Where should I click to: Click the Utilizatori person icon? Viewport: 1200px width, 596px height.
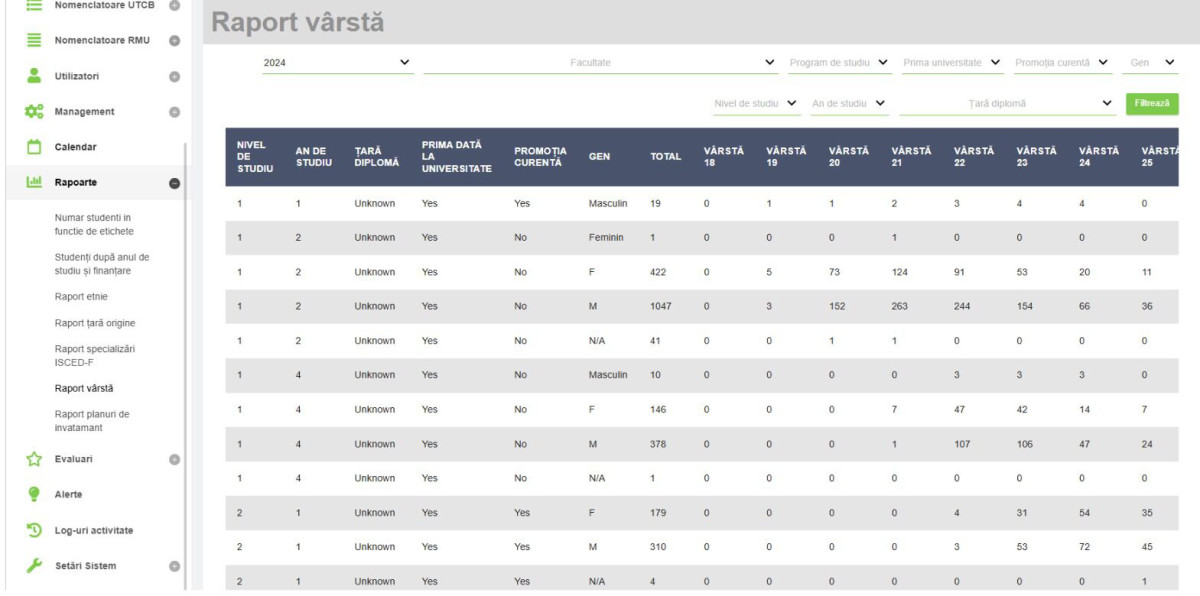(34, 76)
